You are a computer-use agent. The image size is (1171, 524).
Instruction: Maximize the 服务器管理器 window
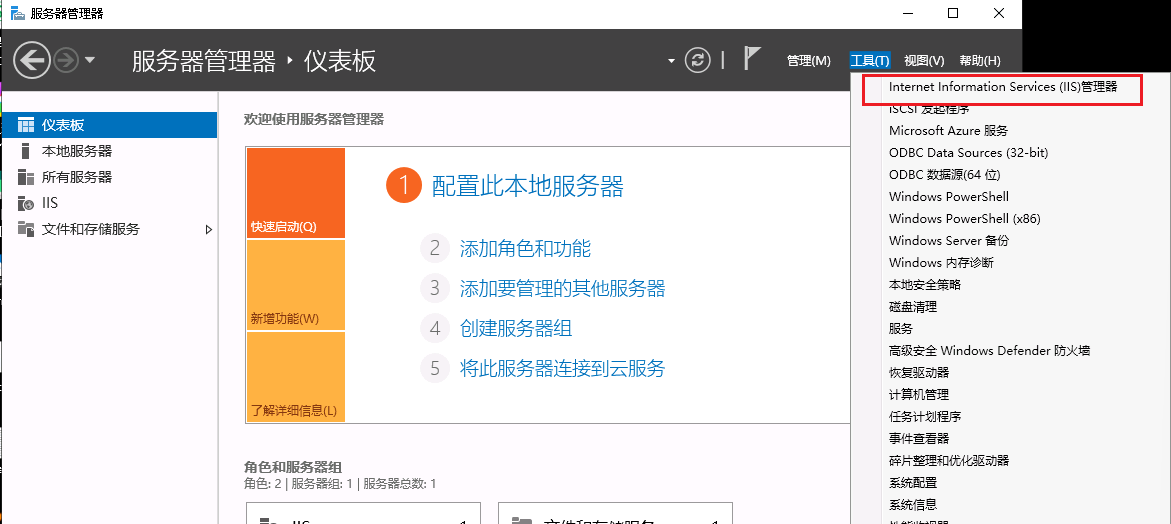[953, 13]
